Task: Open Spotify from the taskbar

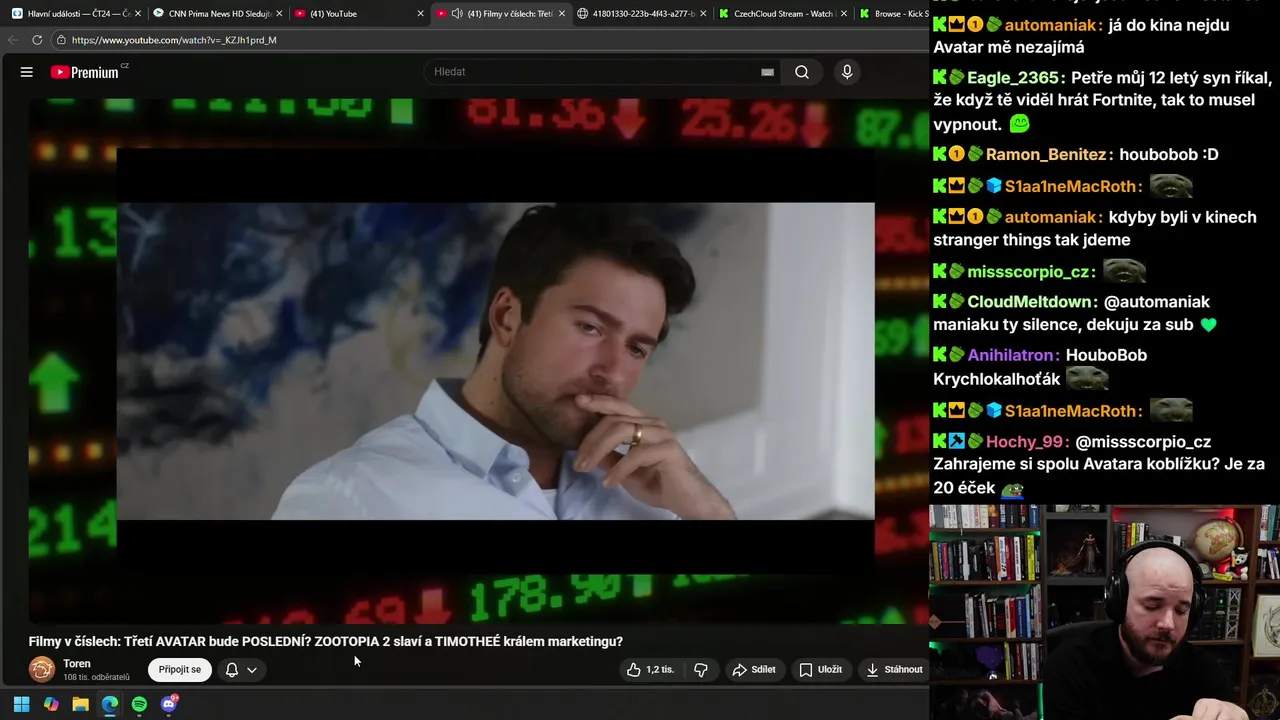Action: click(139, 704)
